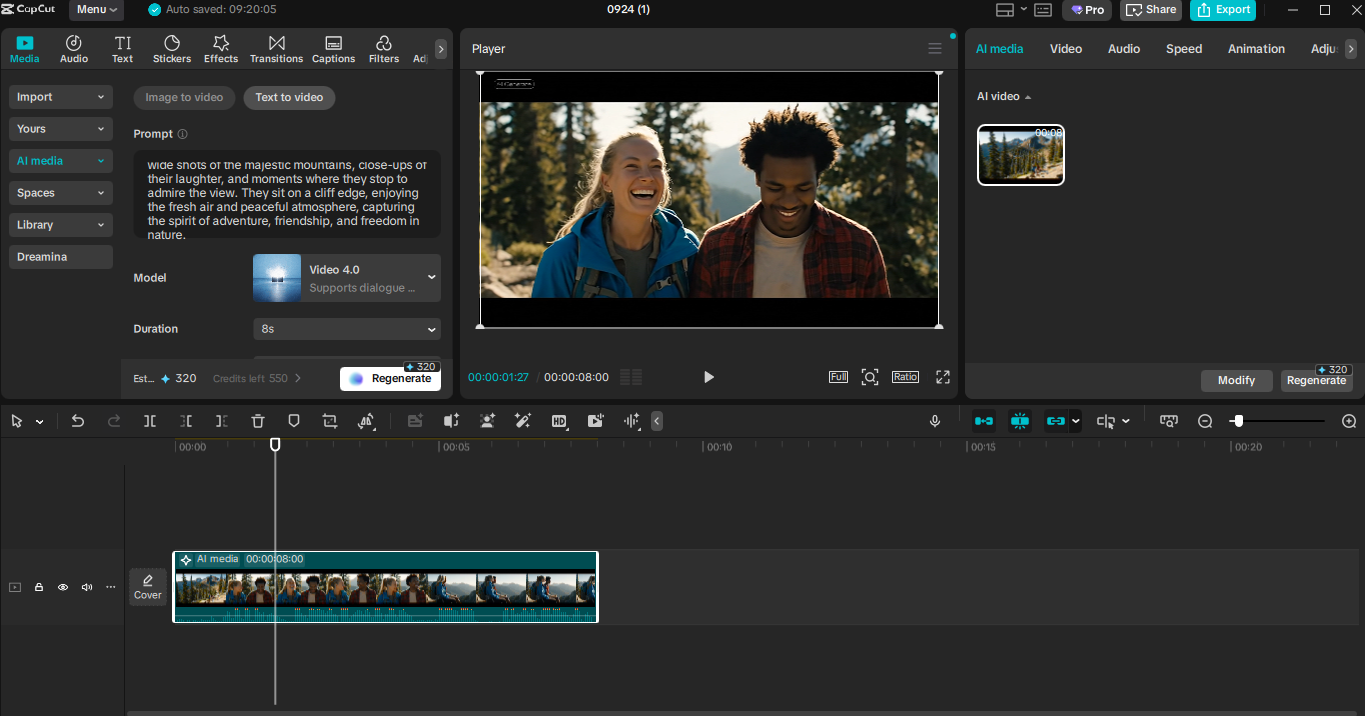Screen dimensions: 1365x716
Task: Open the Model dropdown showing Video 4.0
Action: point(346,277)
